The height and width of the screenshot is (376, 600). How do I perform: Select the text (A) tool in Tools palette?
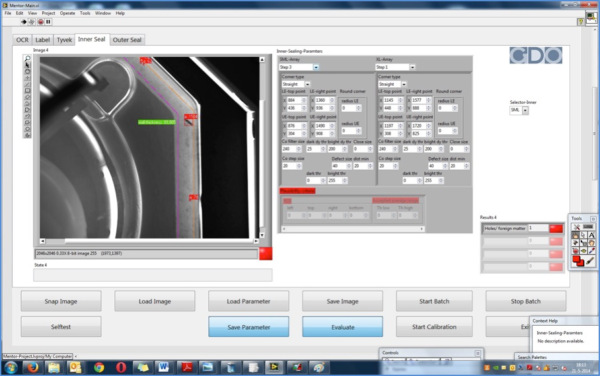click(591, 235)
